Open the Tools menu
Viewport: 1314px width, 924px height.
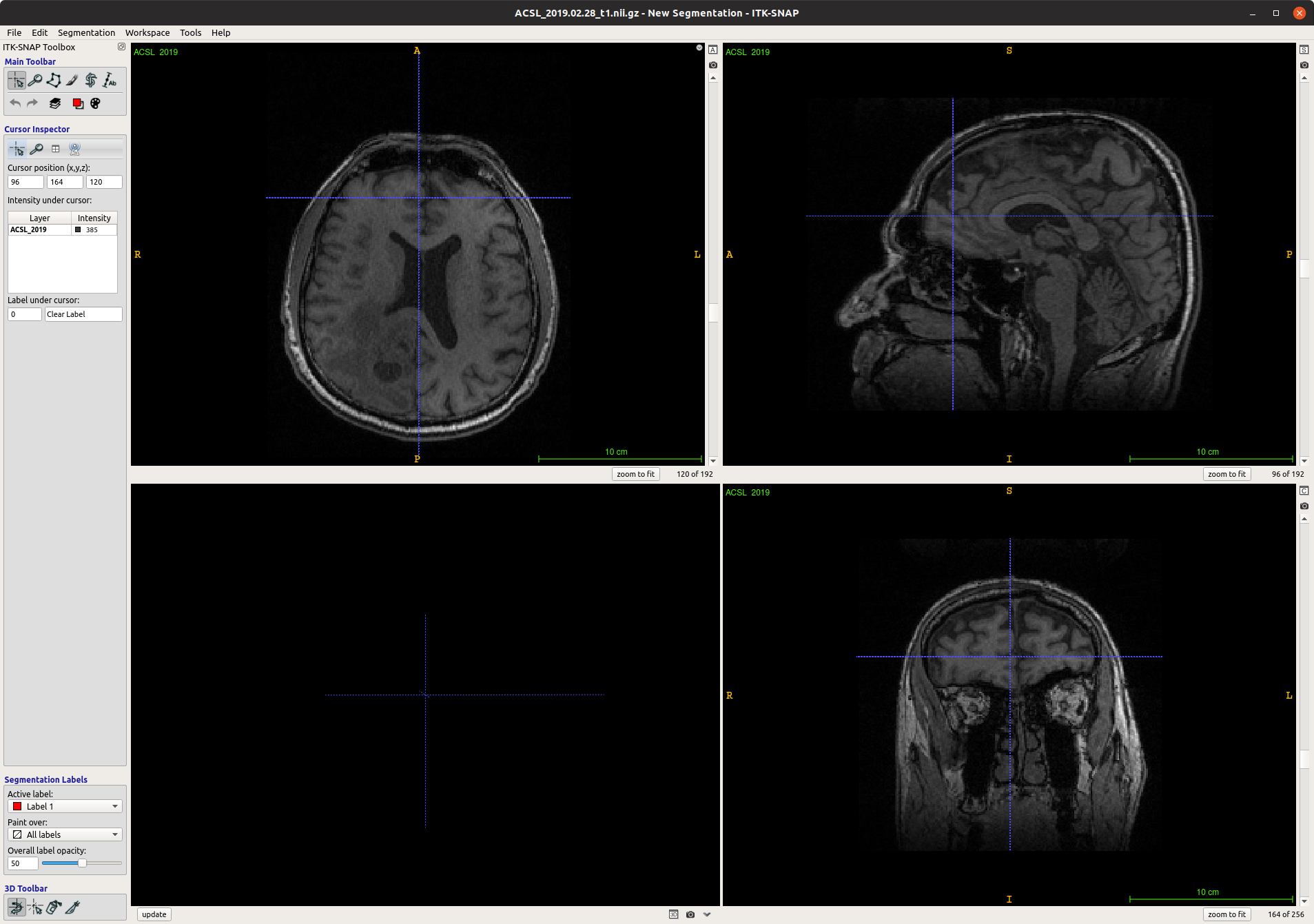(190, 32)
